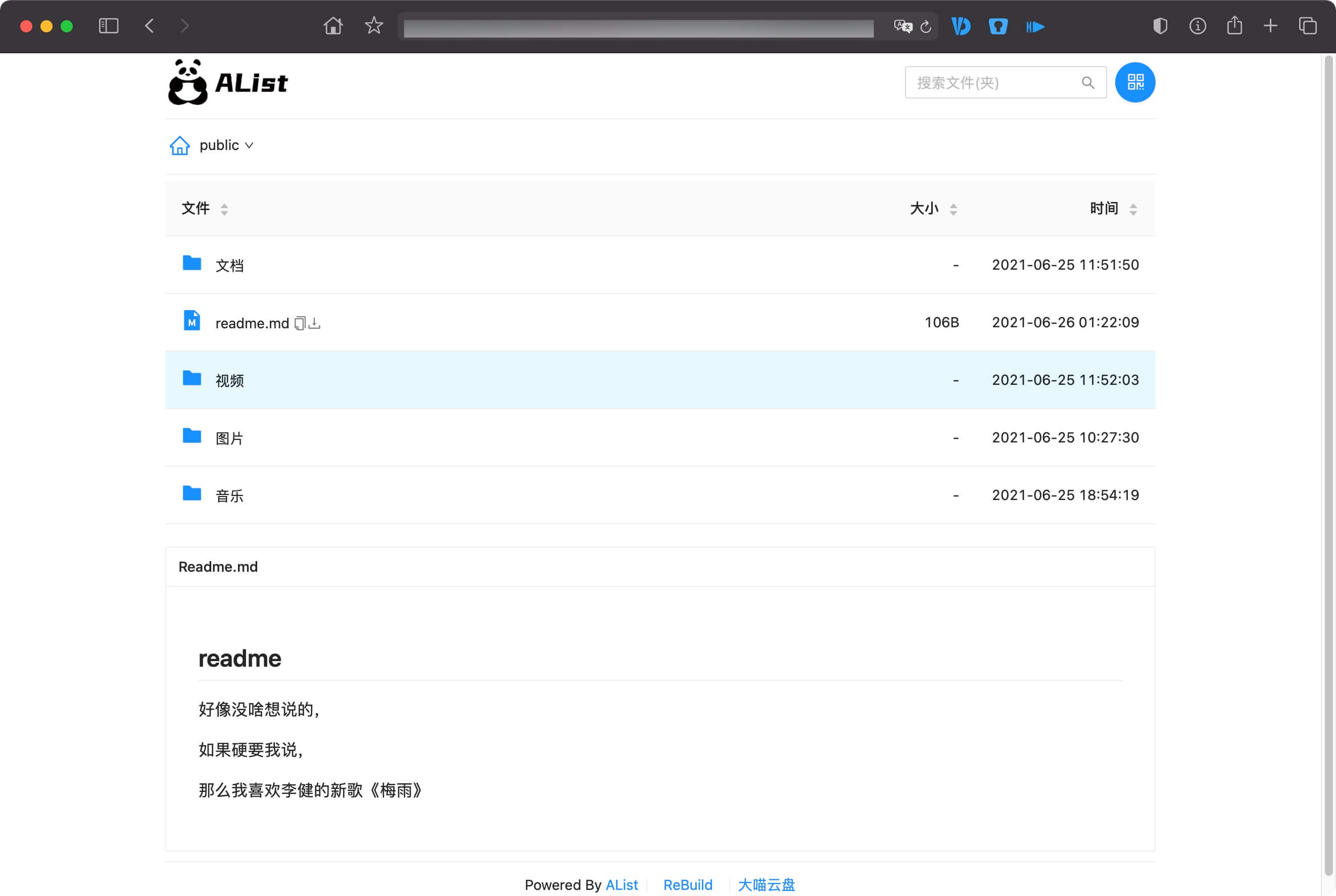Open Safari's privacy shield report
Image resolution: width=1336 pixels, height=896 pixels.
pos(1161,26)
